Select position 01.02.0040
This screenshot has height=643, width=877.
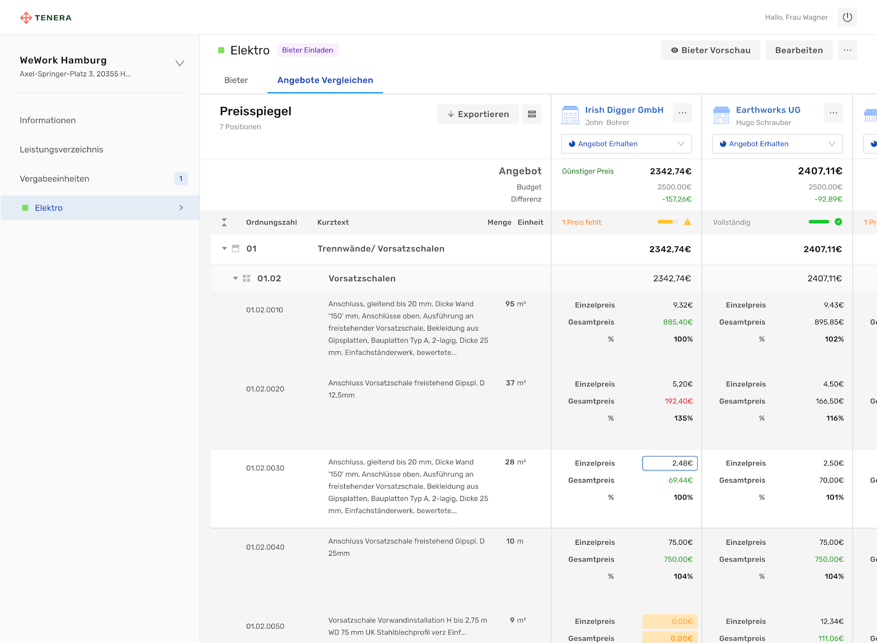(265, 547)
